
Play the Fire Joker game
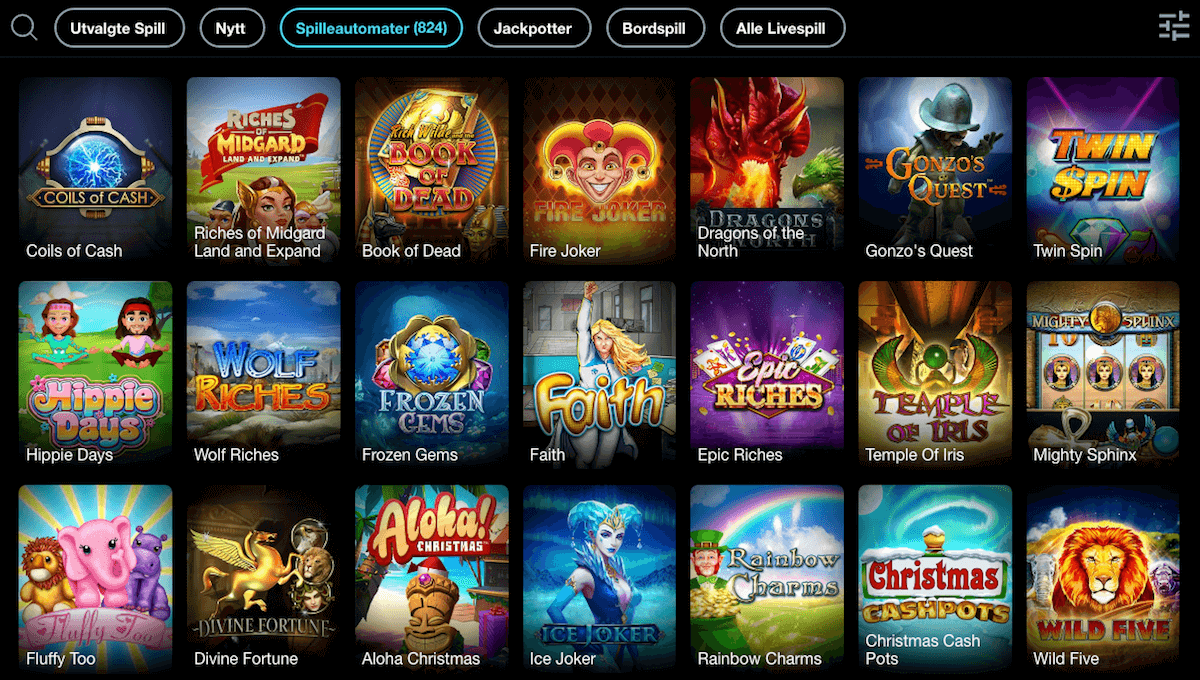pos(600,173)
